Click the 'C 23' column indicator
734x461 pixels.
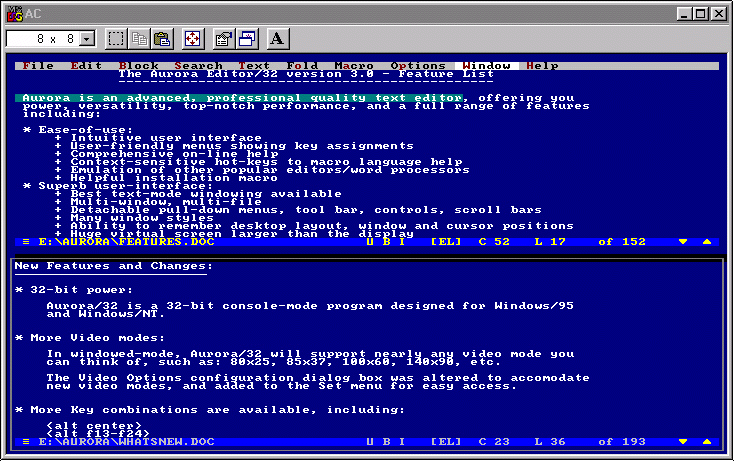[x=494, y=442]
